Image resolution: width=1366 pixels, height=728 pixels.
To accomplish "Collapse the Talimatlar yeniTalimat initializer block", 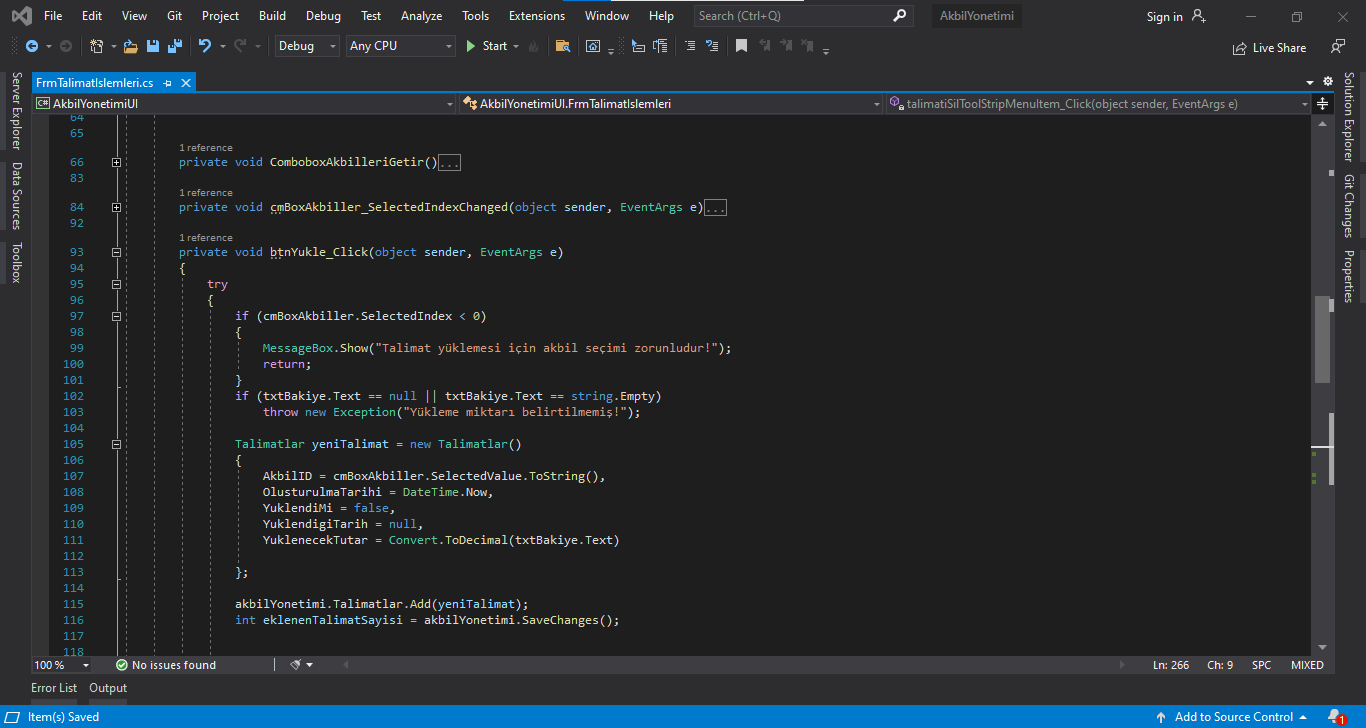I will [117, 444].
